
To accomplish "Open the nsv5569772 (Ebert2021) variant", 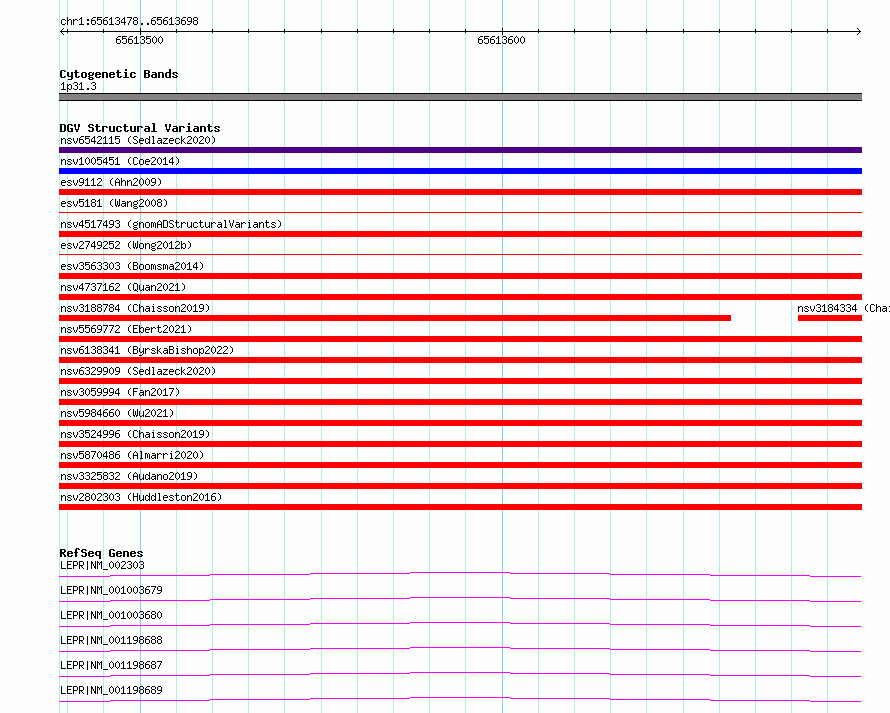I will click(x=460, y=339).
